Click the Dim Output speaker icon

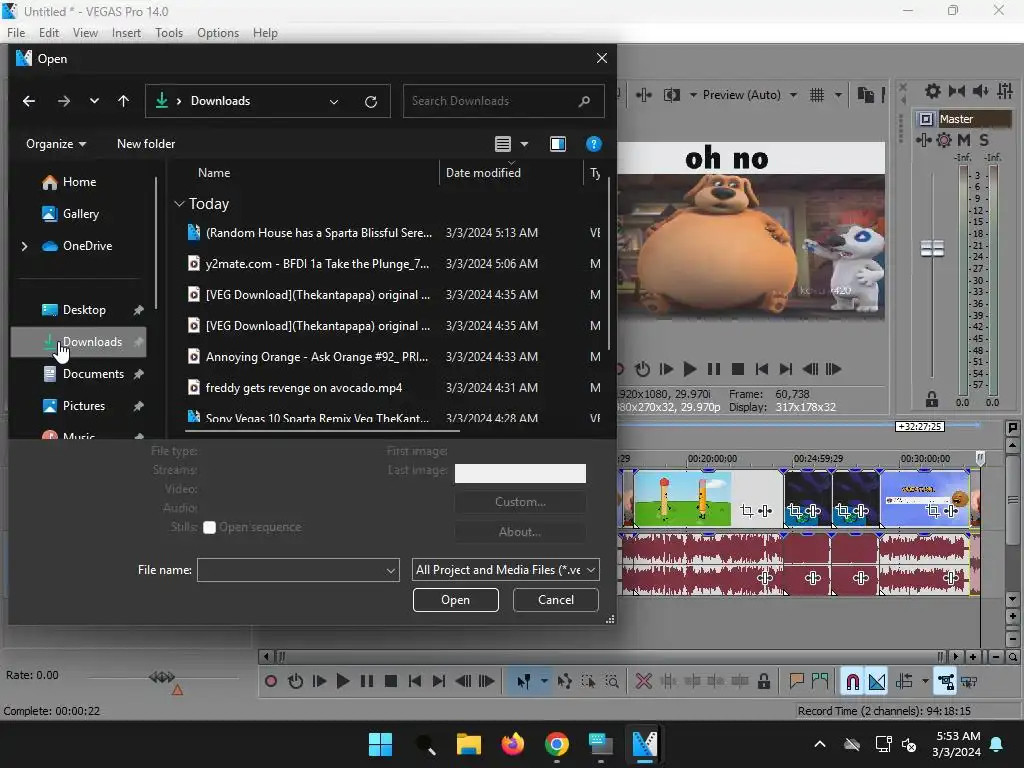coord(980,91)
